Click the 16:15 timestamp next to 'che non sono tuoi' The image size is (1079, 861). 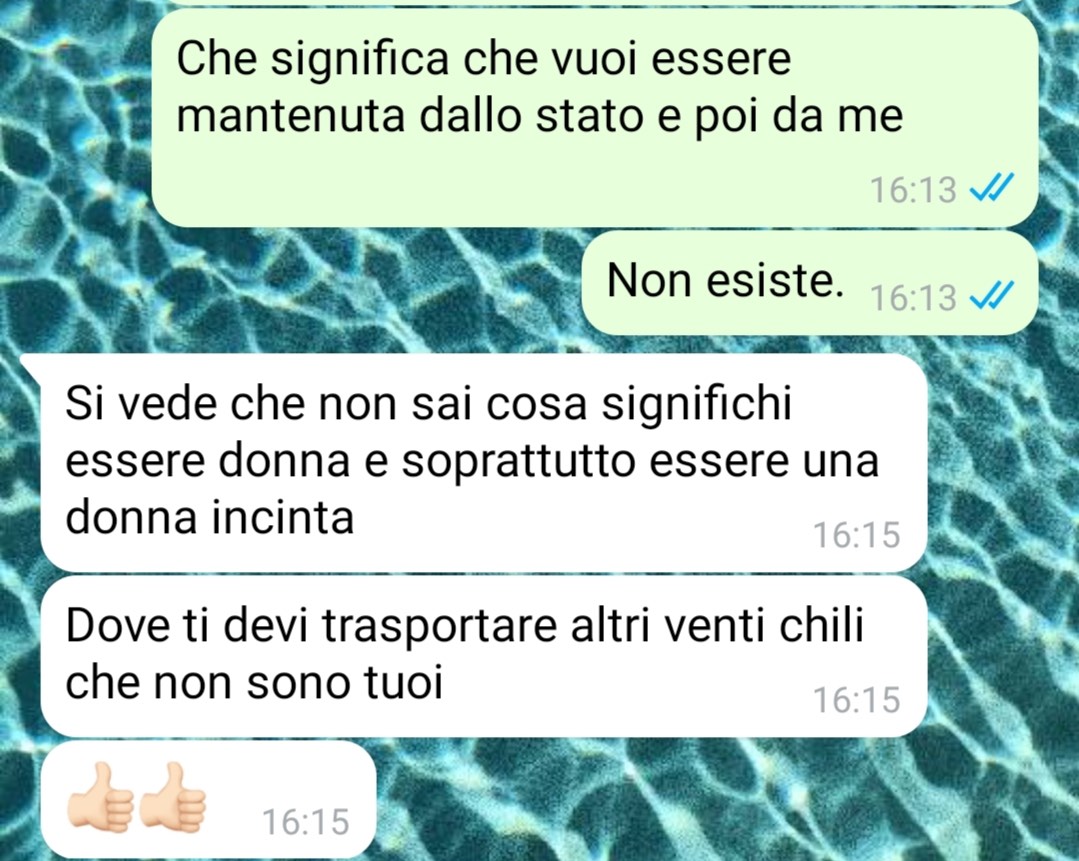tap(857, 700)
